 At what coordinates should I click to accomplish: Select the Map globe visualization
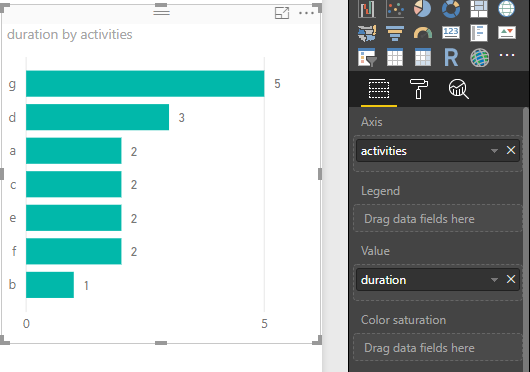click(x=506, y=8)
